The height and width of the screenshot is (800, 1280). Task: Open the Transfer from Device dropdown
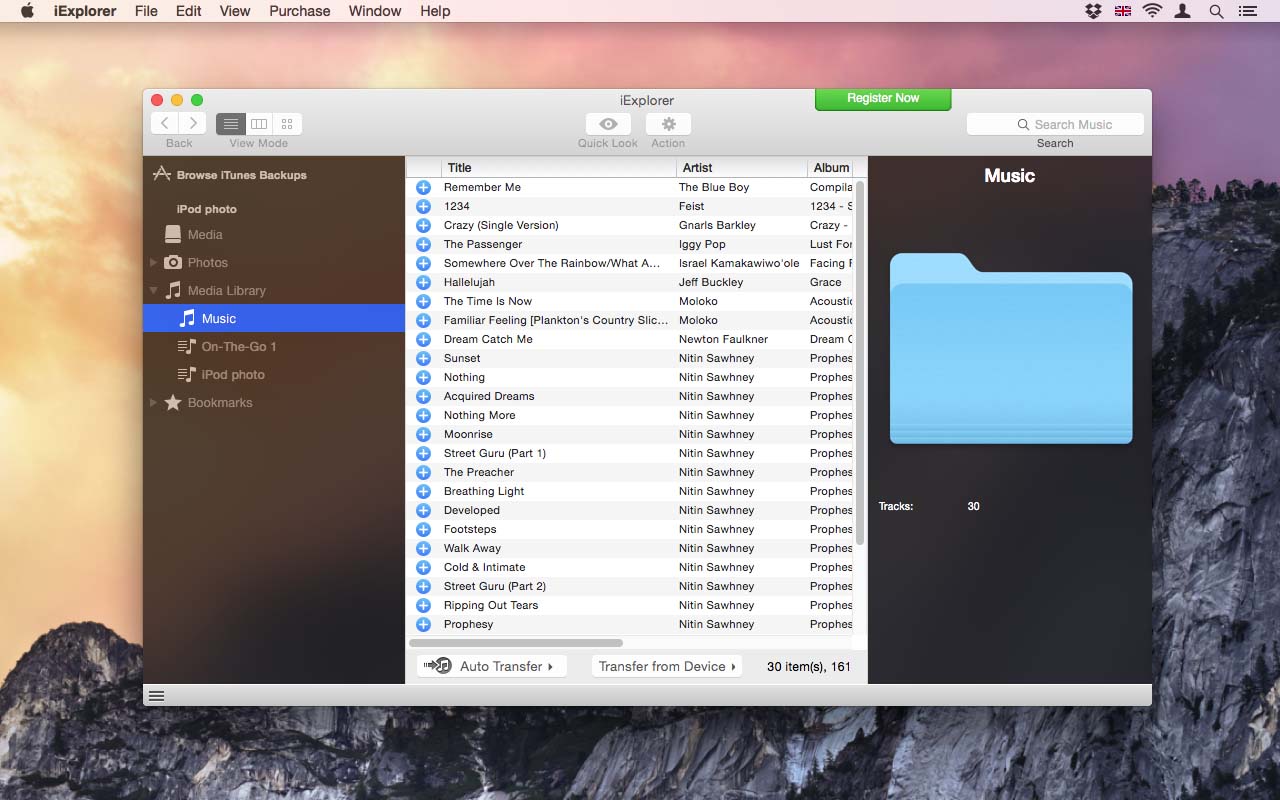667,666
